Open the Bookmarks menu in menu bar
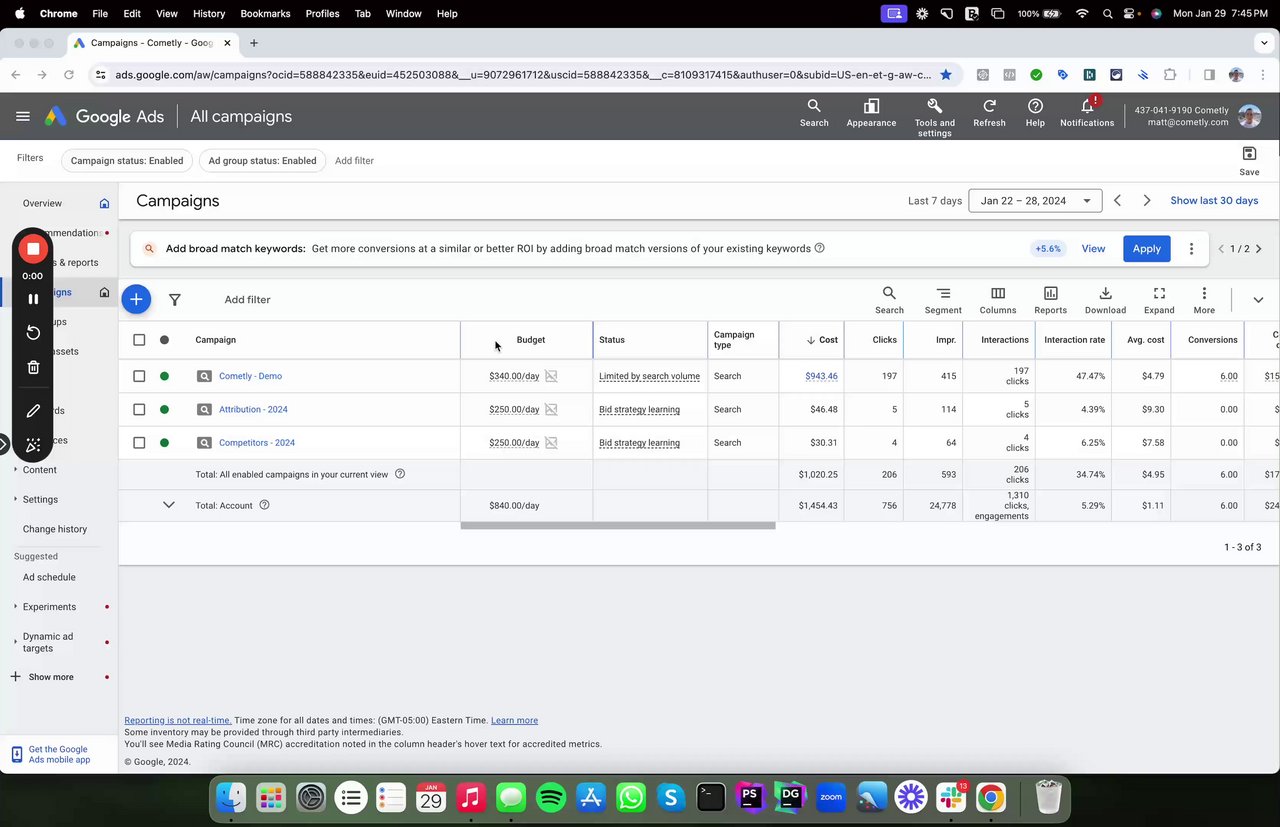Image resolution: width=1280 pixels, height=827 pixels. (x=264, y=13)
